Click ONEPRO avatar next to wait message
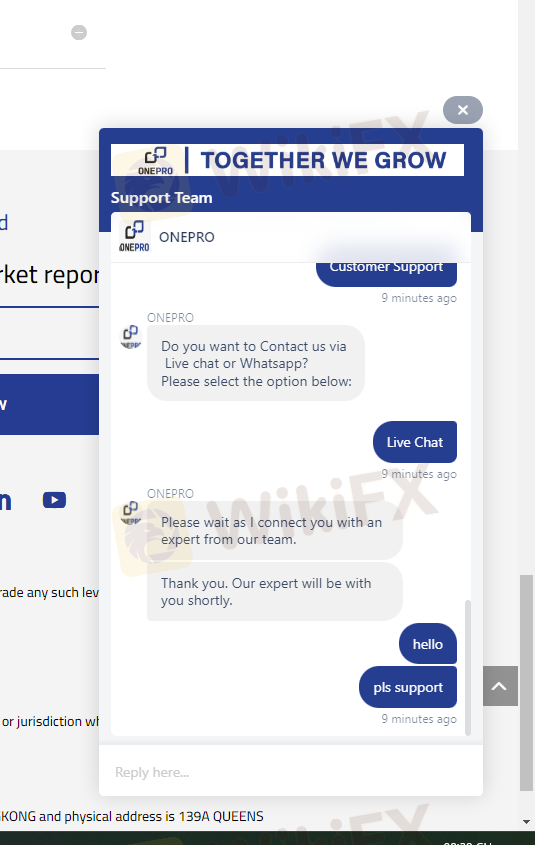 [x=130, y=512]
